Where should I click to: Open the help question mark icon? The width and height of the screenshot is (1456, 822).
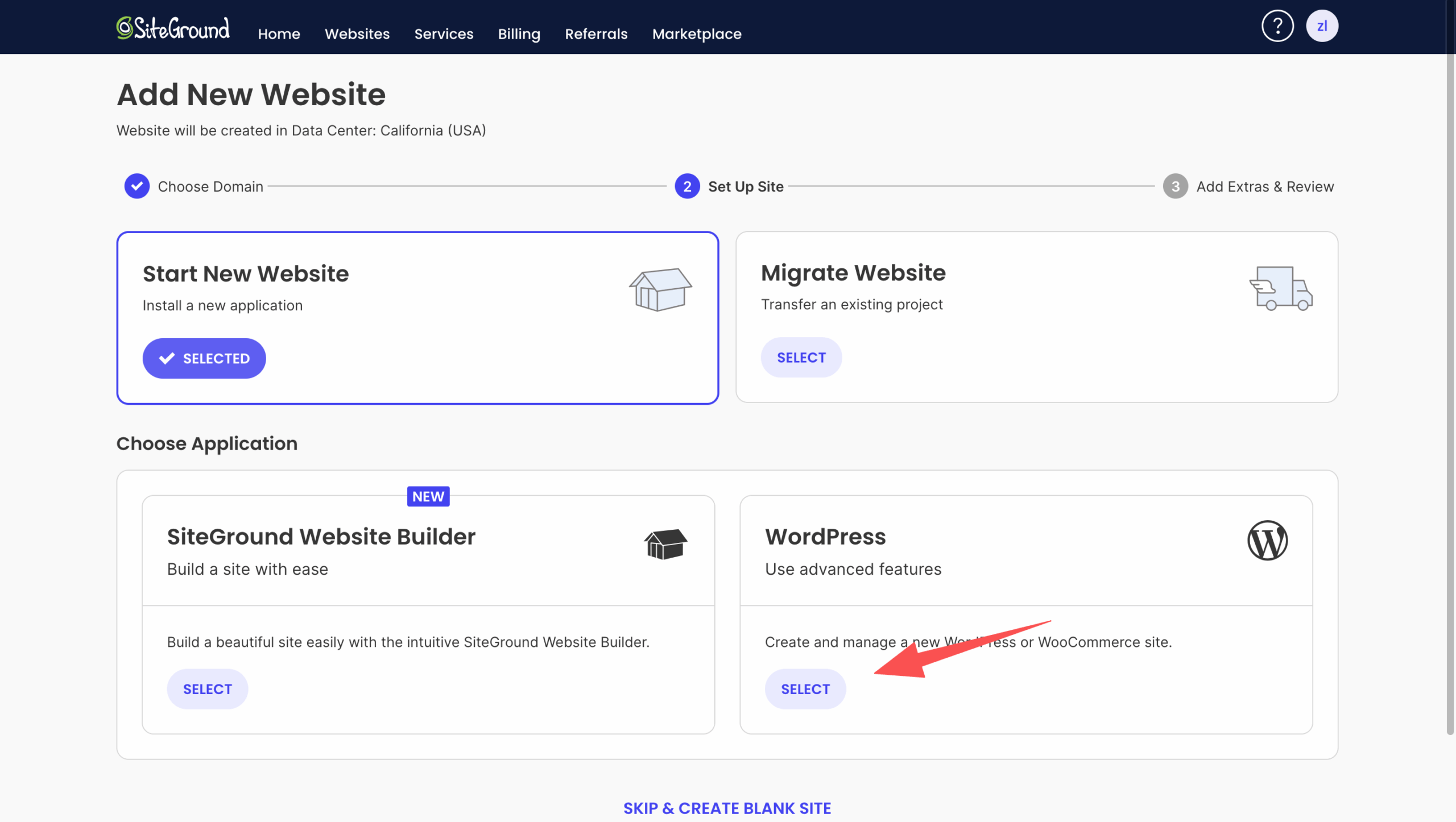(x=1277, y=26)
